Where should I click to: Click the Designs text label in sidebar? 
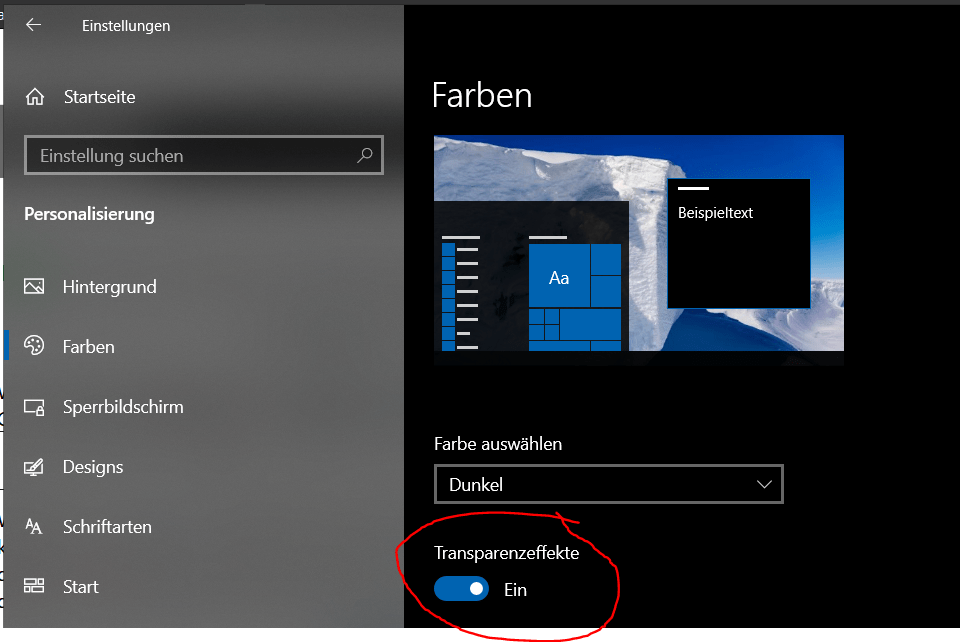click(x=93, y=467)
